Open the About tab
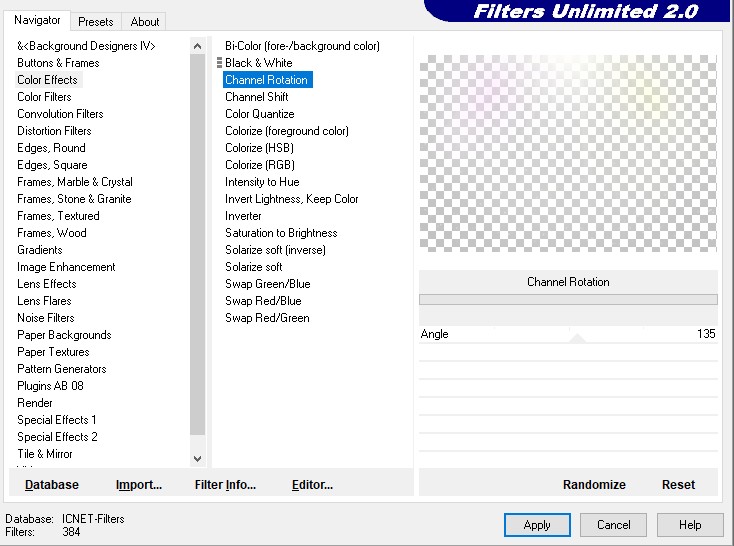Screen dimensions: 734x546 tap(145, 22)
